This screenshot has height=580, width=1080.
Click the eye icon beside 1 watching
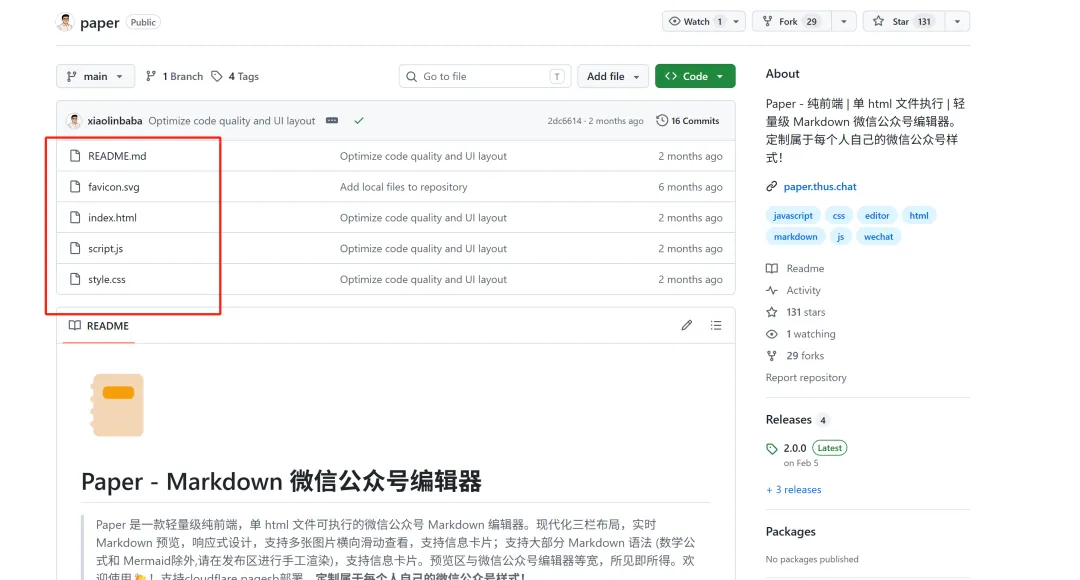pyautogui.click(x=772, y=334)
